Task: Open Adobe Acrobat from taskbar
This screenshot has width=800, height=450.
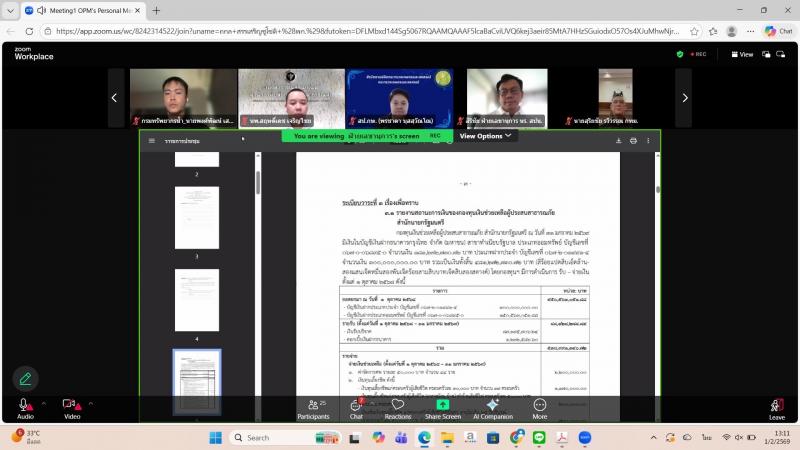Action: (562, 437)
